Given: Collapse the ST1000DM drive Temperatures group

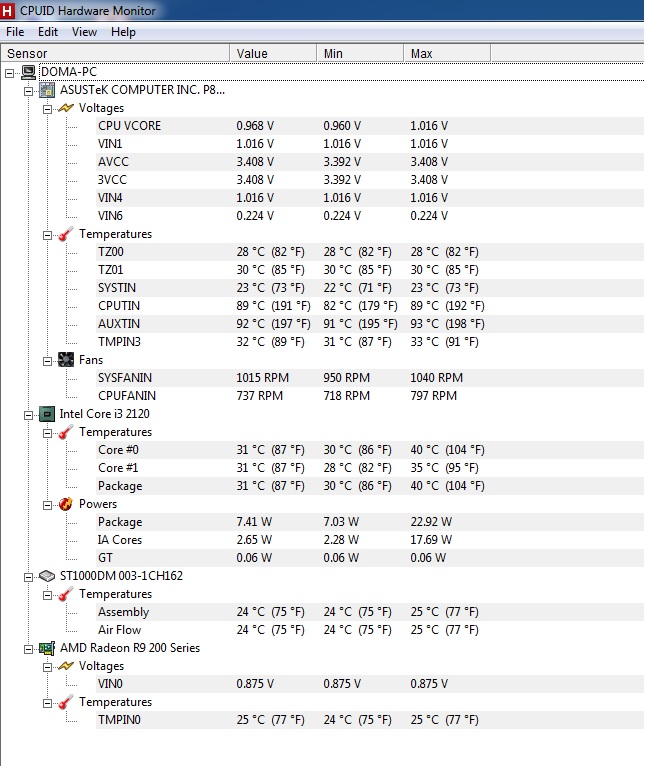Looking at the screenshot, I should pyautogui.click(x=47, y=594).
